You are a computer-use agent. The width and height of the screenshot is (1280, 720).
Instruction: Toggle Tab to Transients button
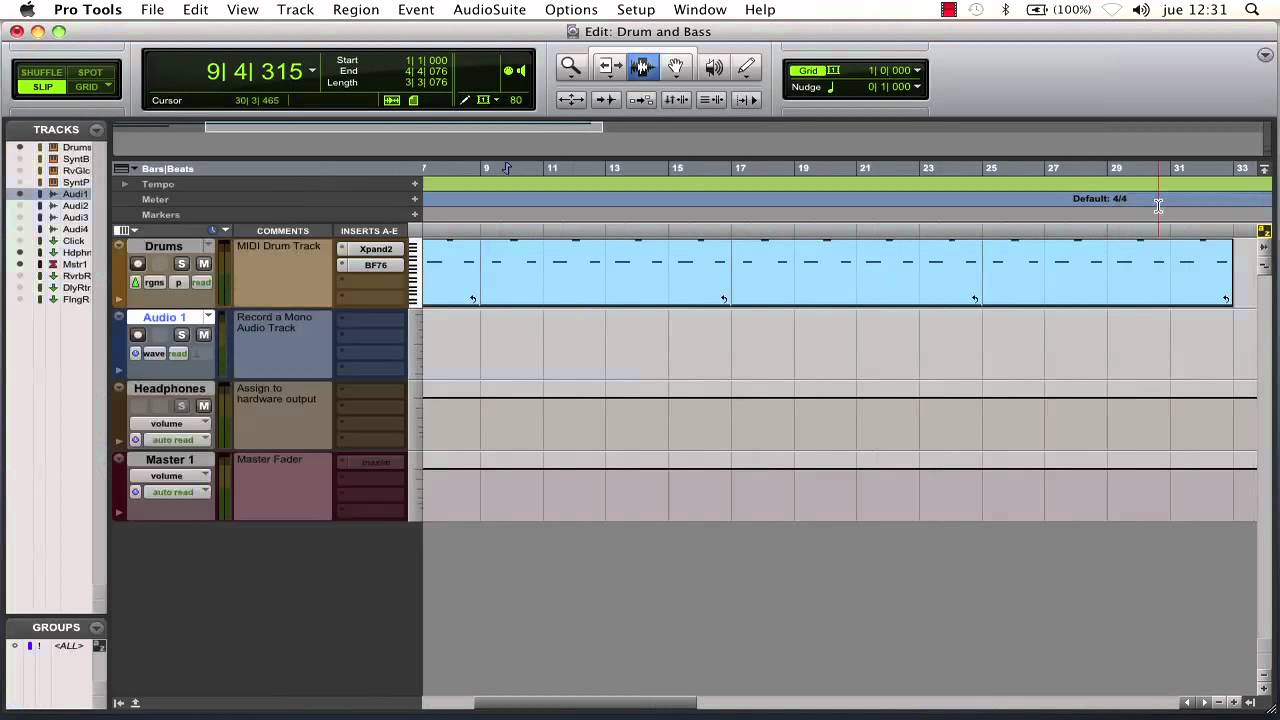click(606, 99)
